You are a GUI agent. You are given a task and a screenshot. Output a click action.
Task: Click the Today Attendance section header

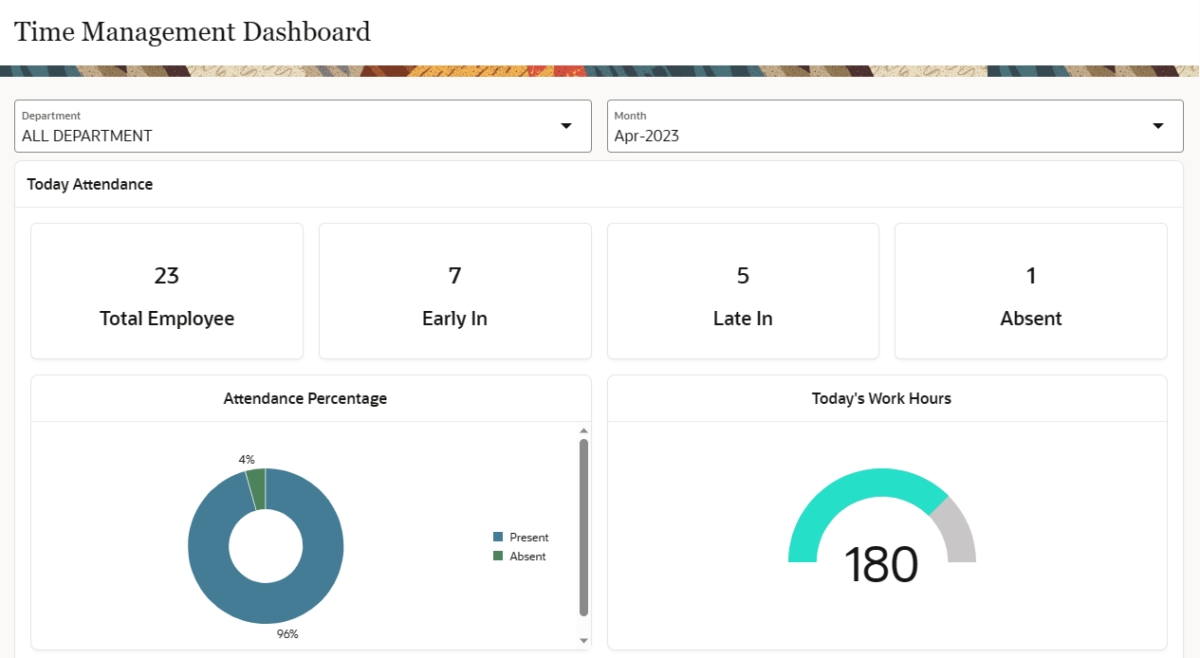90,184
